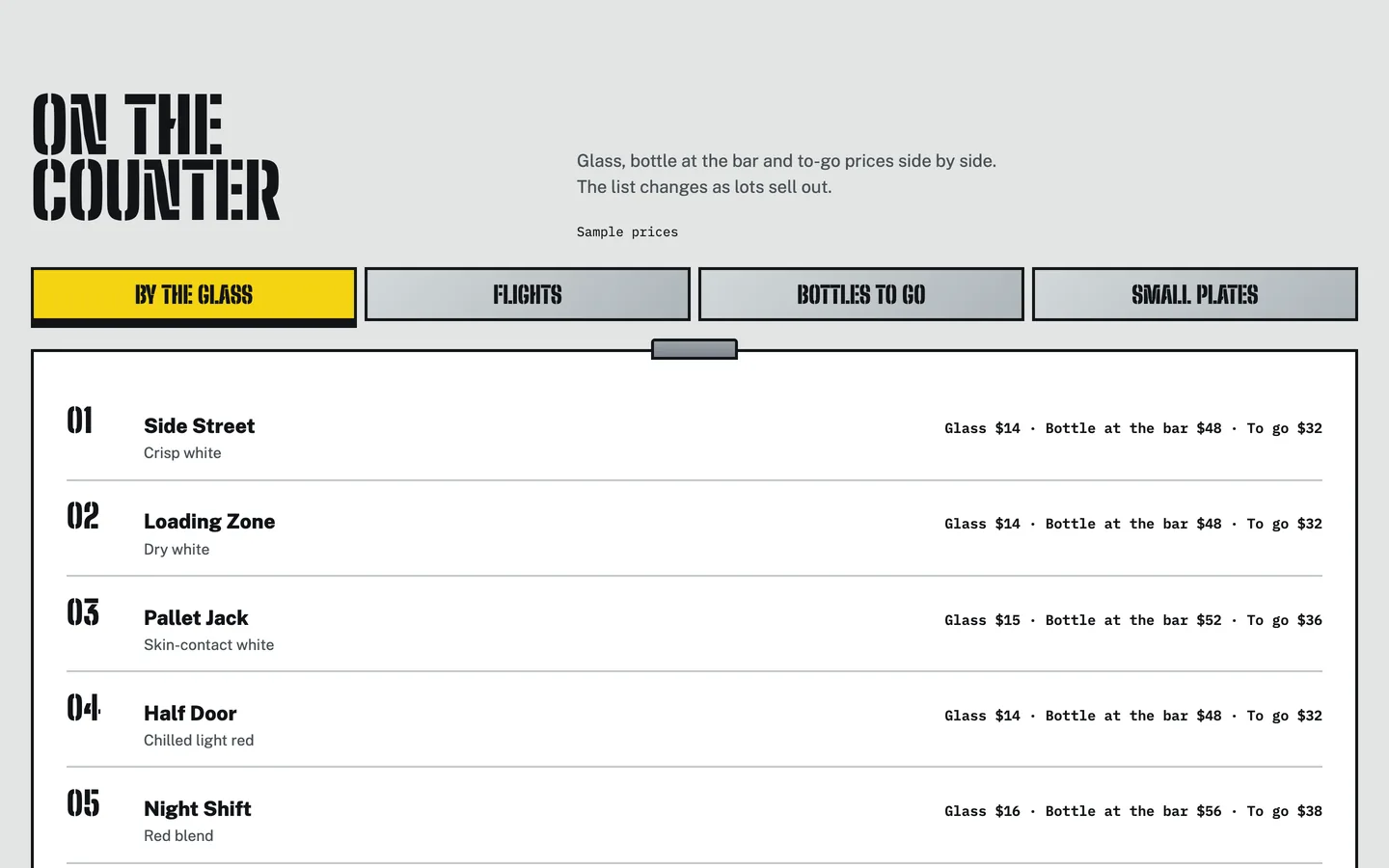The height and width of the screenshot is (868, 1389).
Task: Click the Half Door wine name
Action: click(x=190, y=714)
